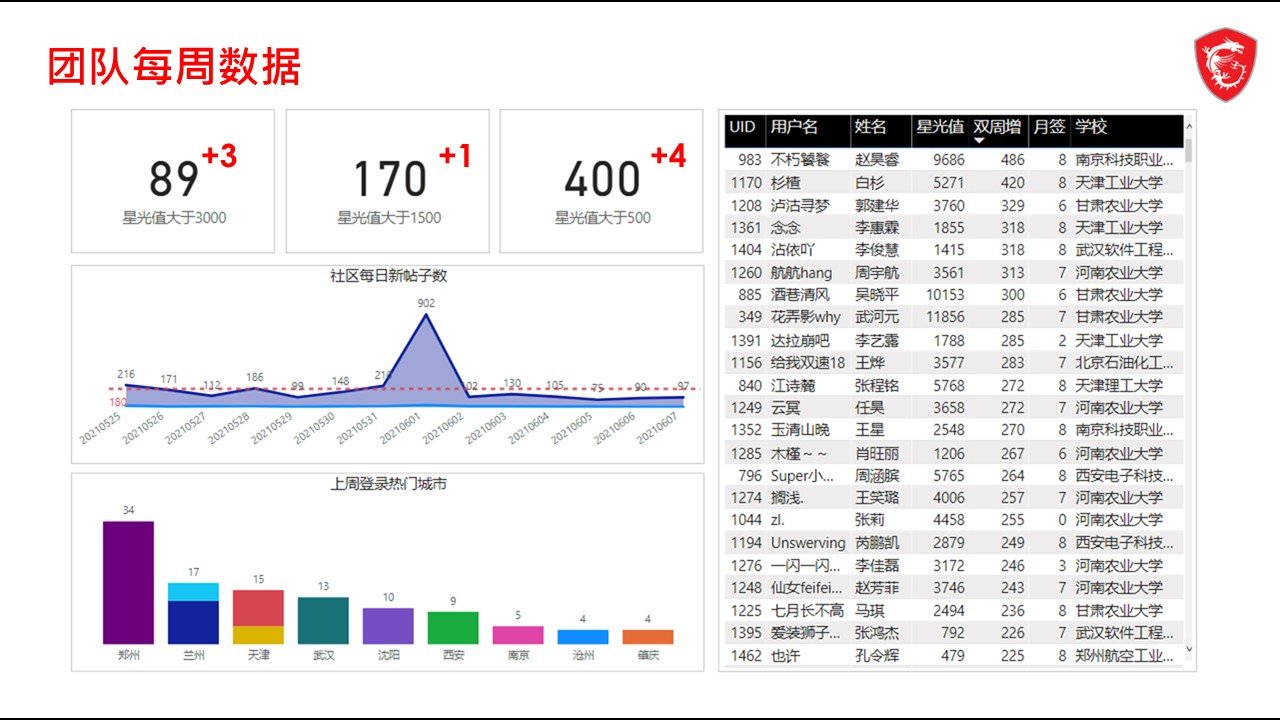This screenshot has height=720, width=1280.
Task: Select the purple 郑州 bar
Action: tap(128, 582)
